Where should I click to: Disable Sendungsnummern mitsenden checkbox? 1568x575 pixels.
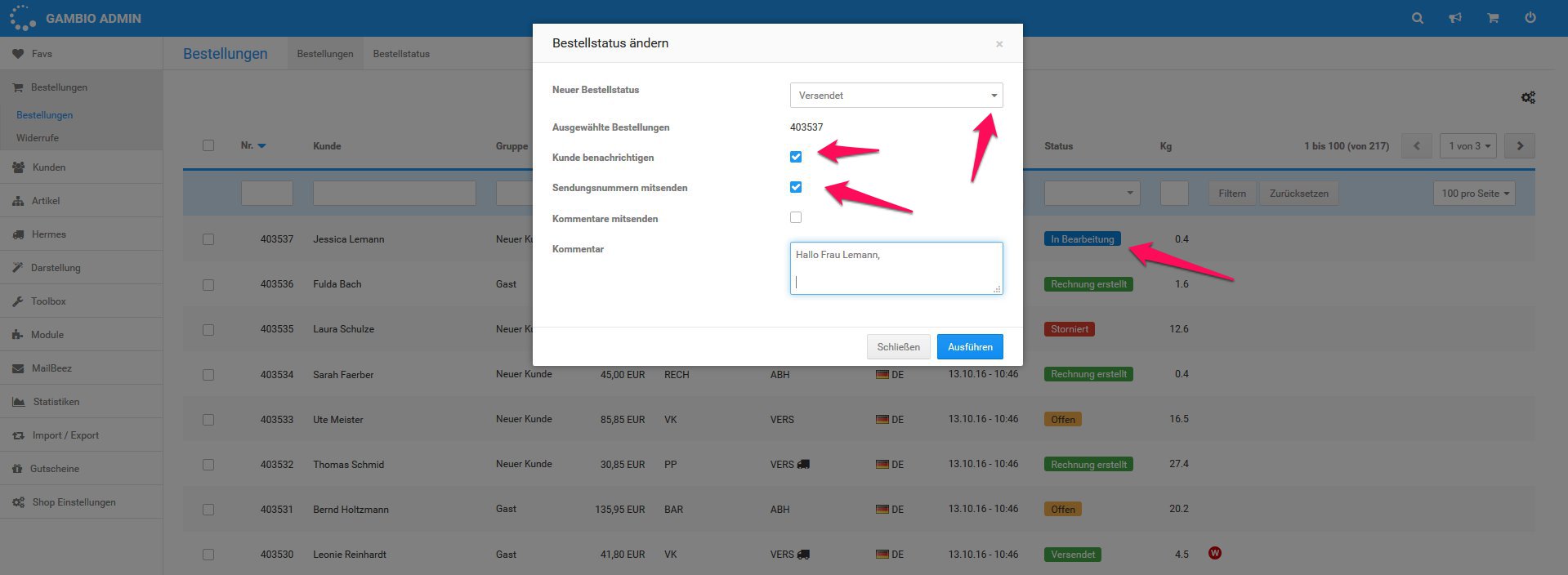[796, 187]
